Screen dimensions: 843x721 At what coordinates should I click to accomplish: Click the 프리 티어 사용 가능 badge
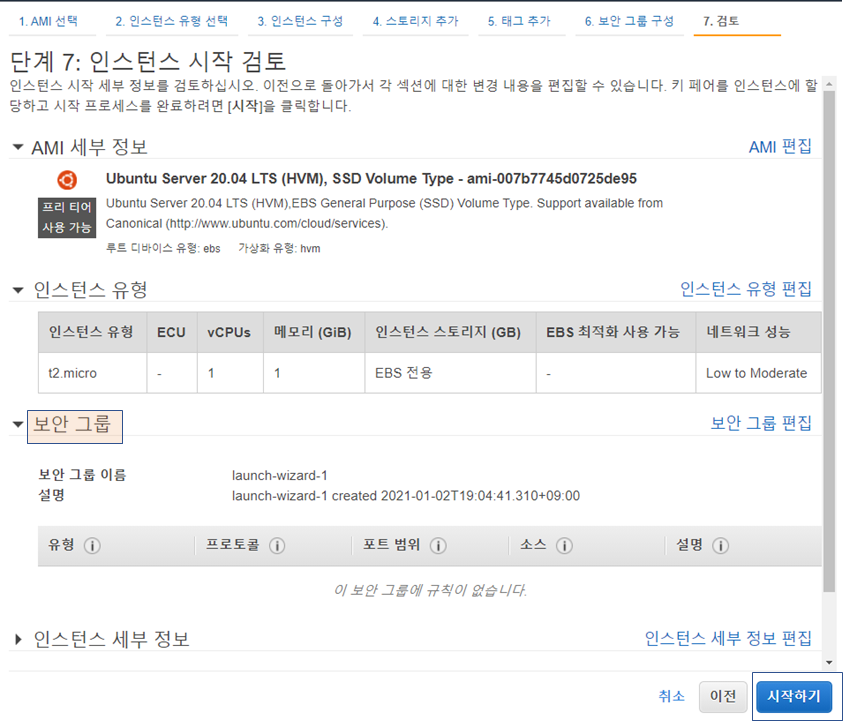coord(67,218)
